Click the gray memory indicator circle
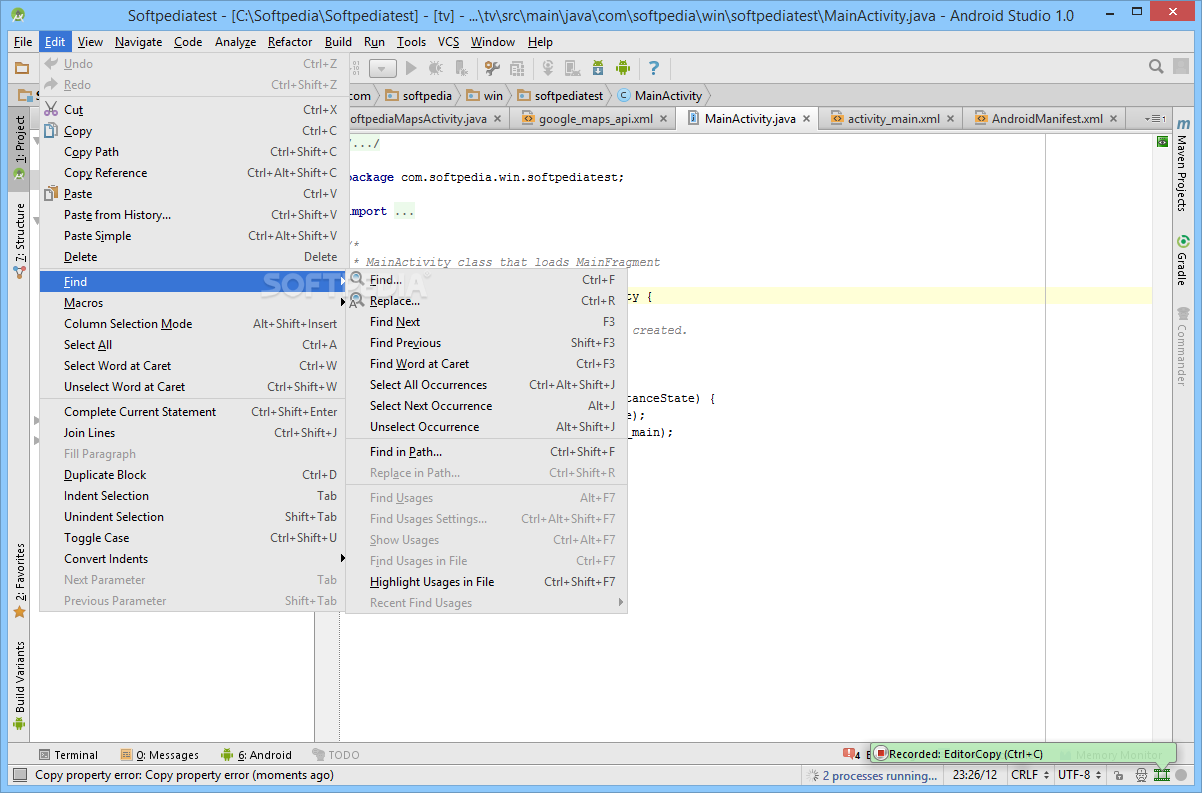Viewport: 1202px width, 793px height. pos(1182,775)
